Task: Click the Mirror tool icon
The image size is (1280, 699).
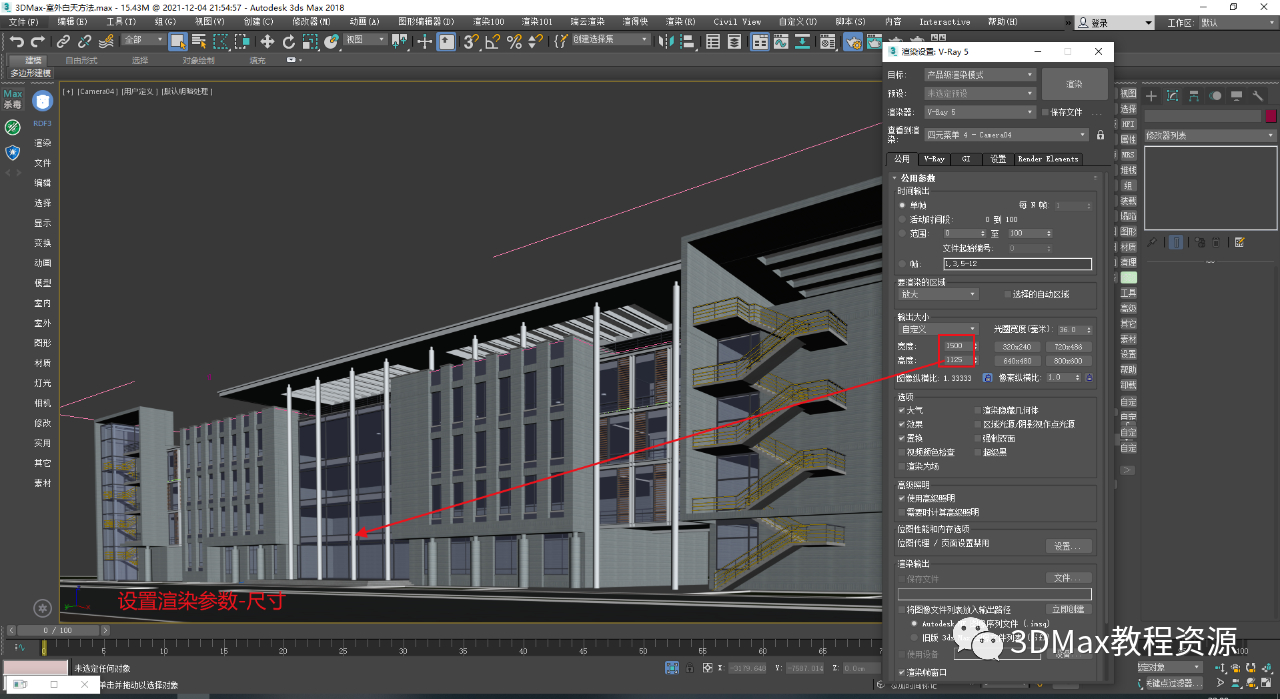Action: tap(665, 41)
